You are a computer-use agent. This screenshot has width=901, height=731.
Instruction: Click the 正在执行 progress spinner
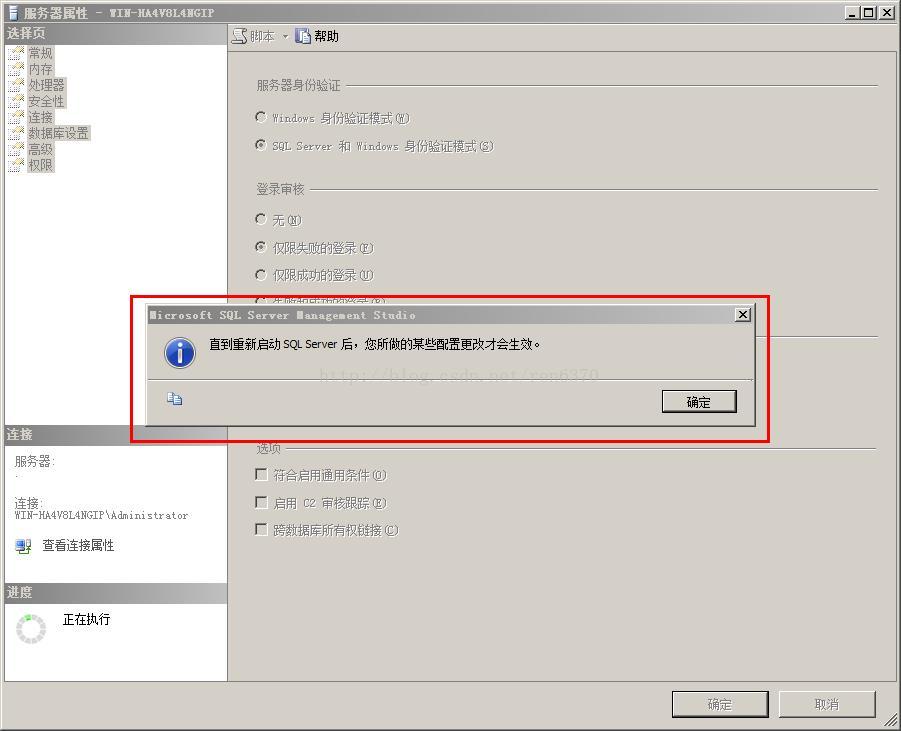tap(31, 629)
